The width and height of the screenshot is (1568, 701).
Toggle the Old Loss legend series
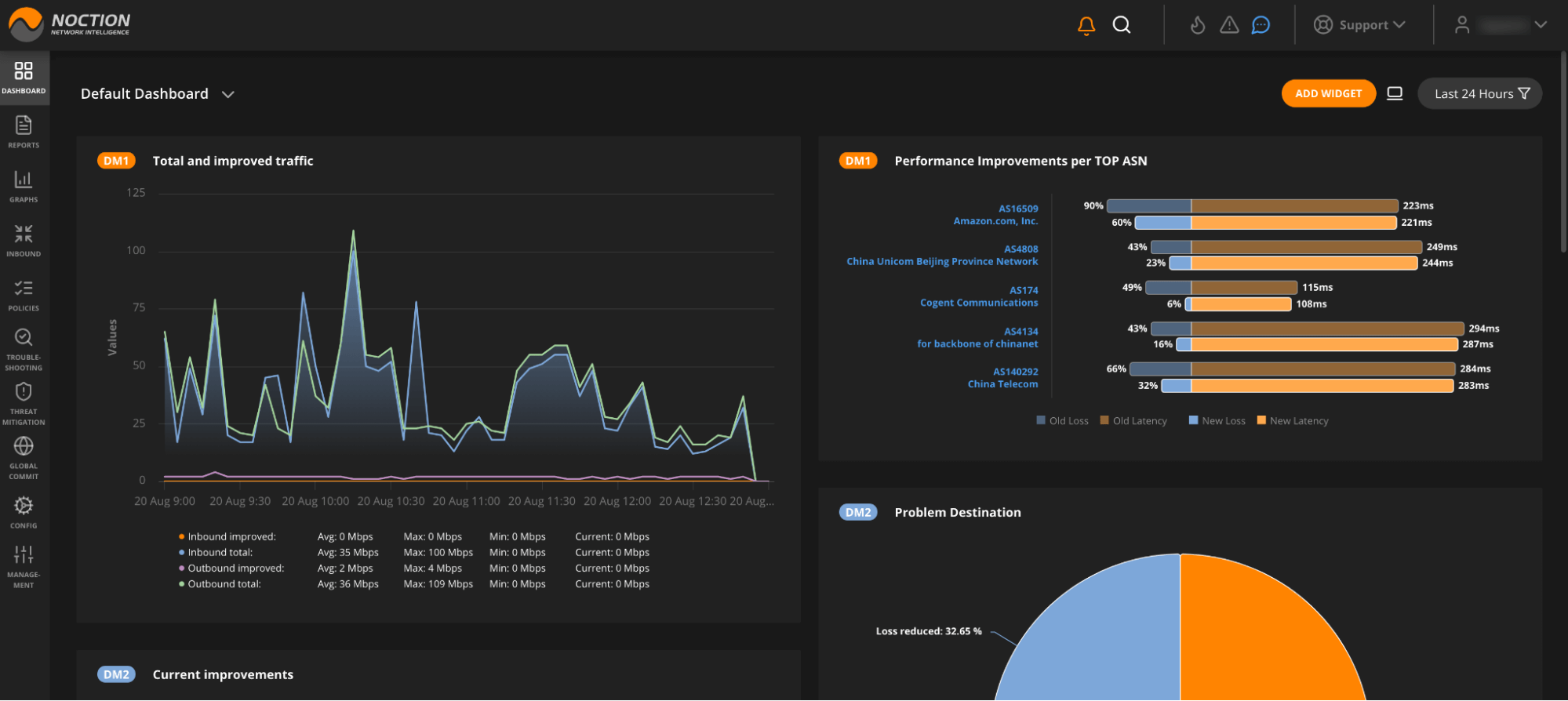1062,421
